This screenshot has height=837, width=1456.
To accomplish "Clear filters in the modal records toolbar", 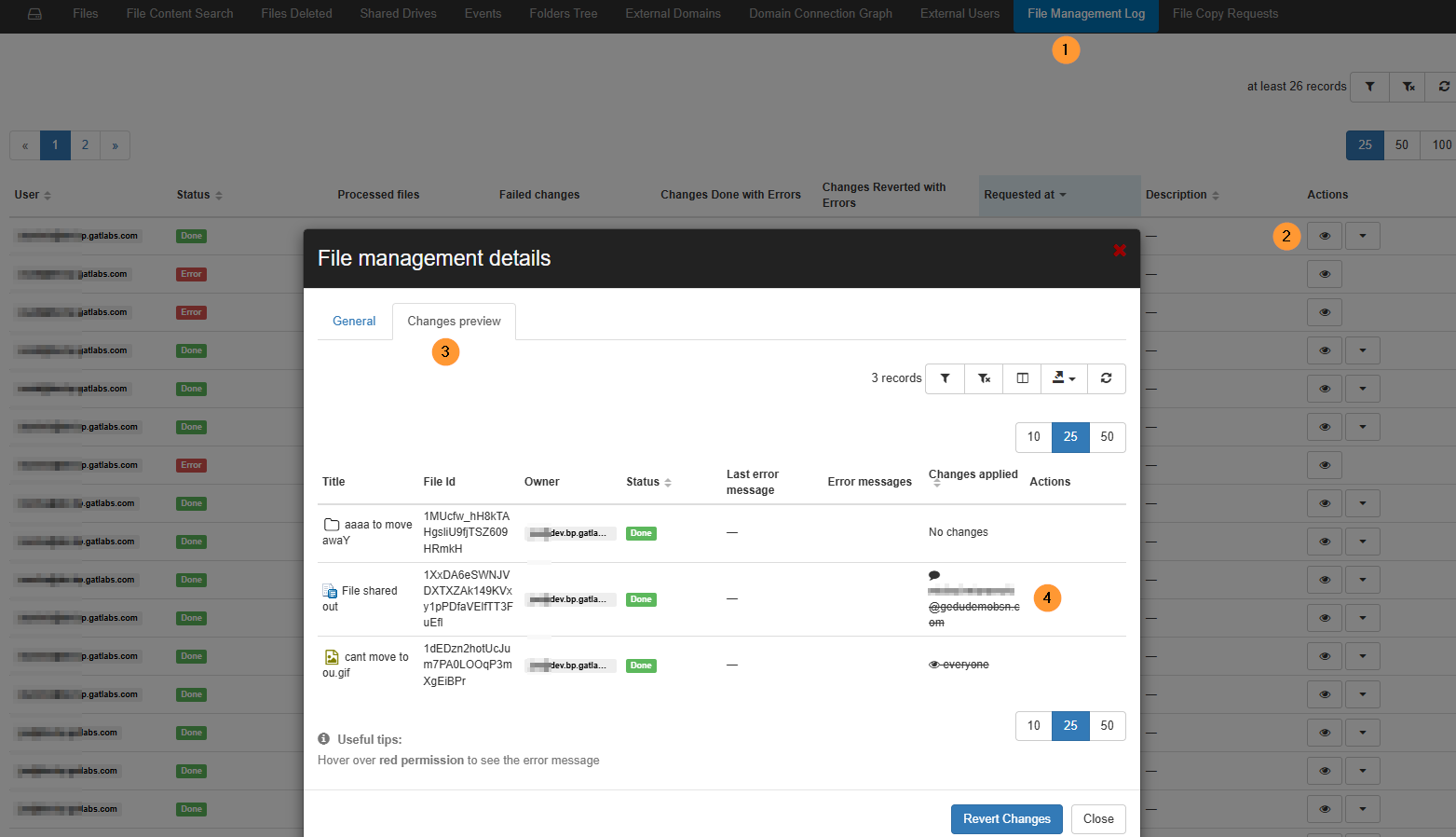I will 984,378.
